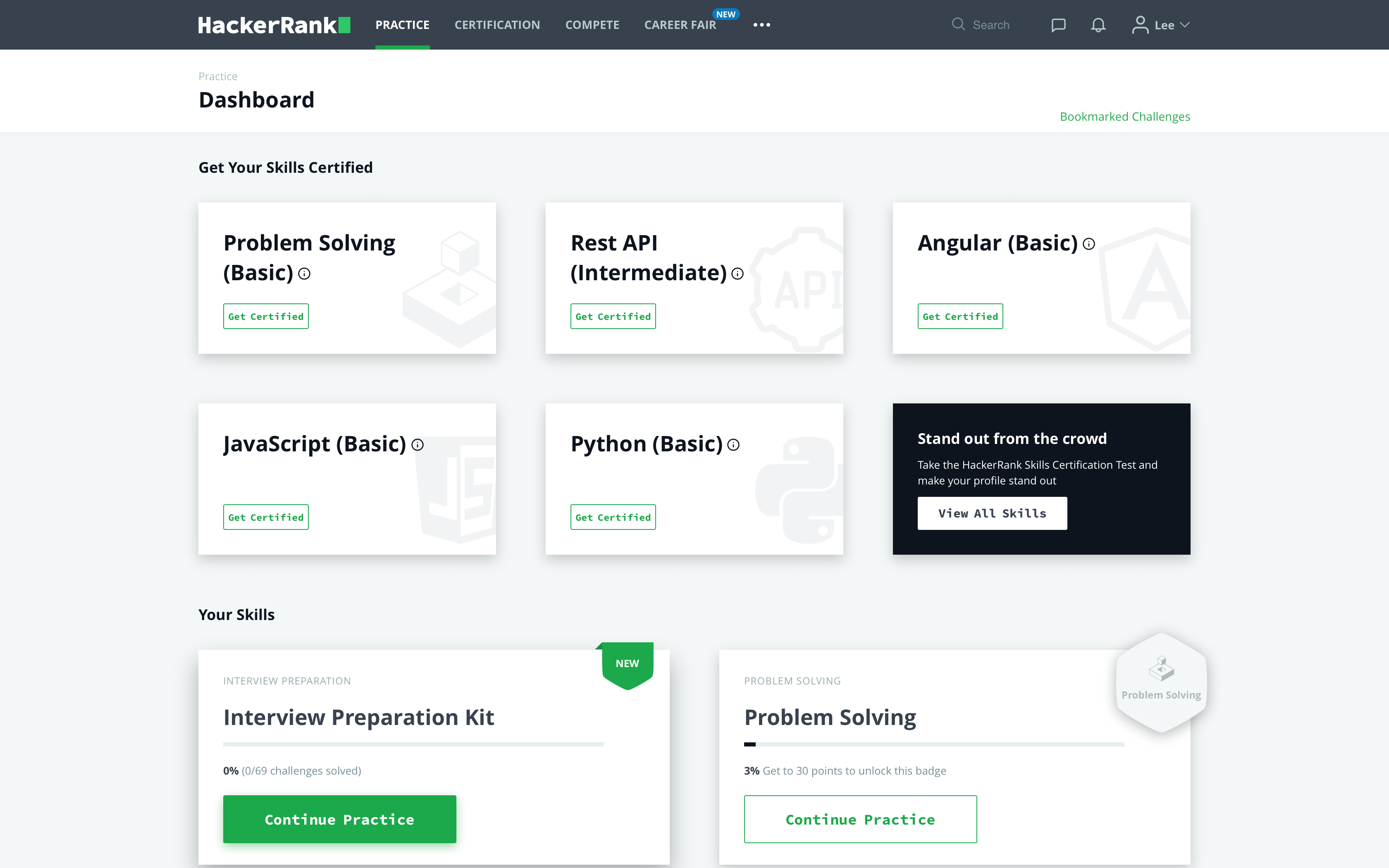Click the Practice breadcrumb
Image resolution: width=1389 pixels, height=868 pixels.
click(x=217, y=76)
